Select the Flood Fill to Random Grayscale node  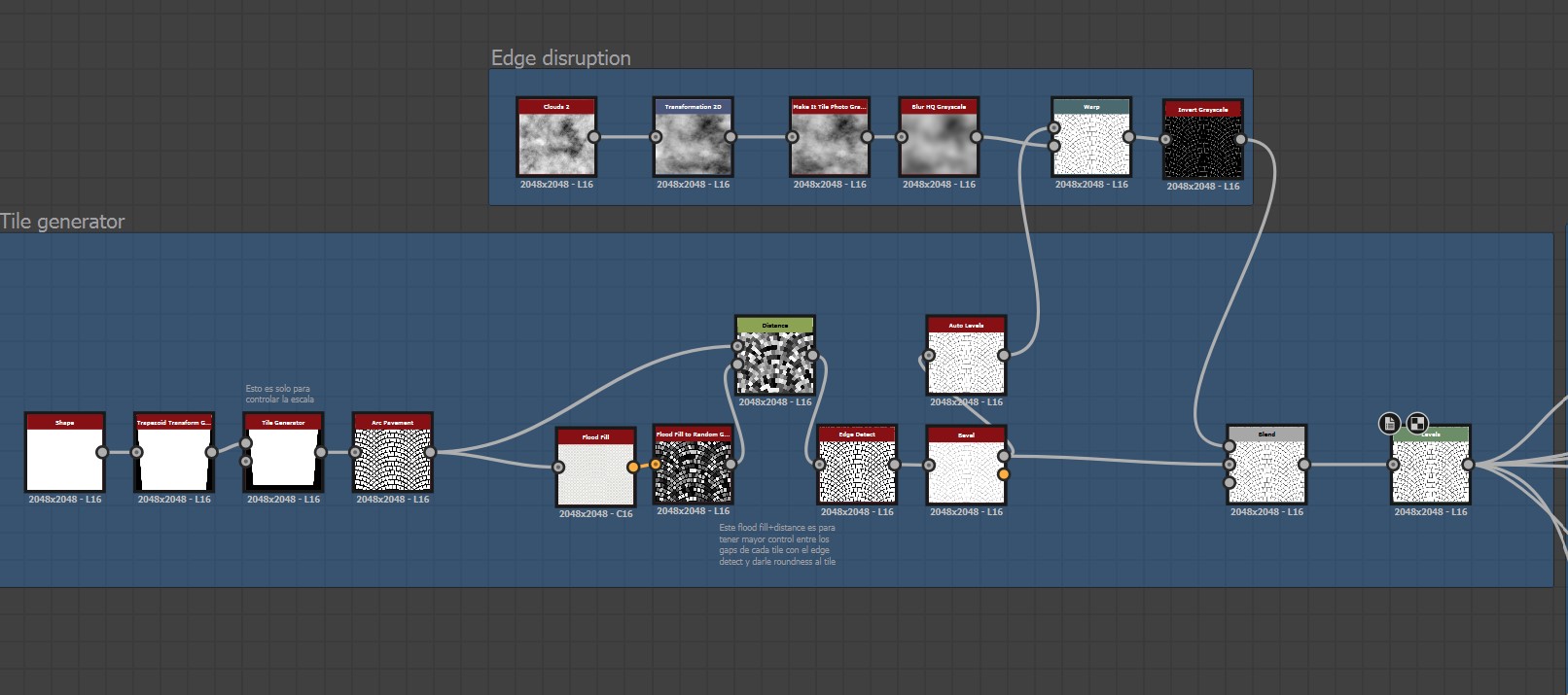(693, 464)
